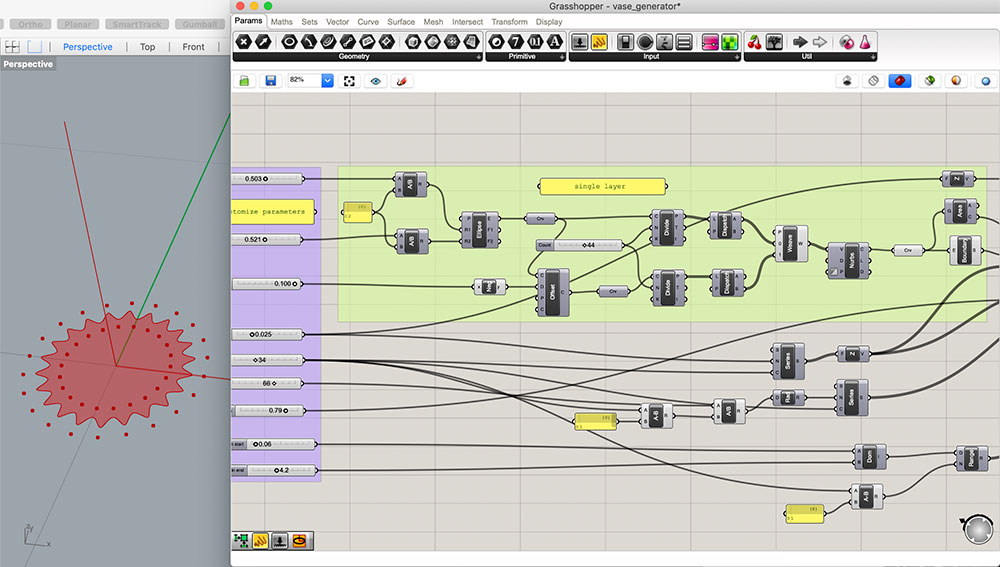1000x567 pixels.
Task: Open the 82% zoom level dropdown
Action: tap(327, 80)
